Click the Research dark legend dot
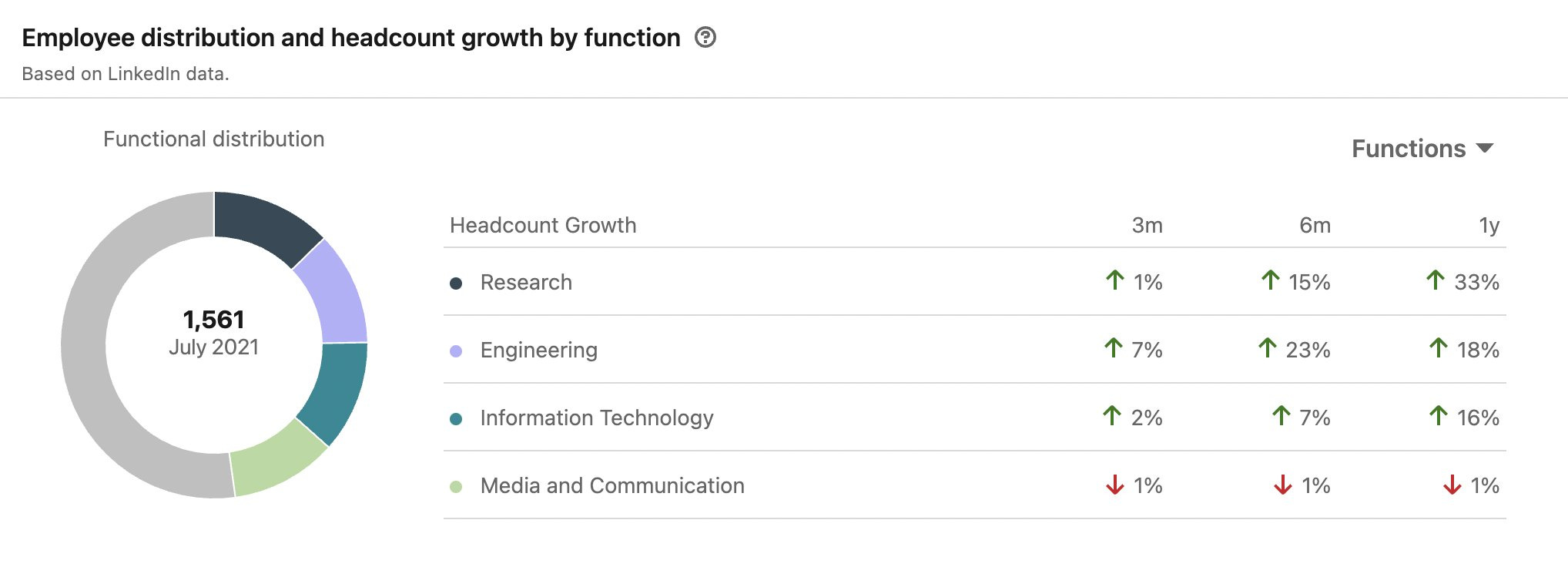 pyautogui.click(x=456, y=283)
